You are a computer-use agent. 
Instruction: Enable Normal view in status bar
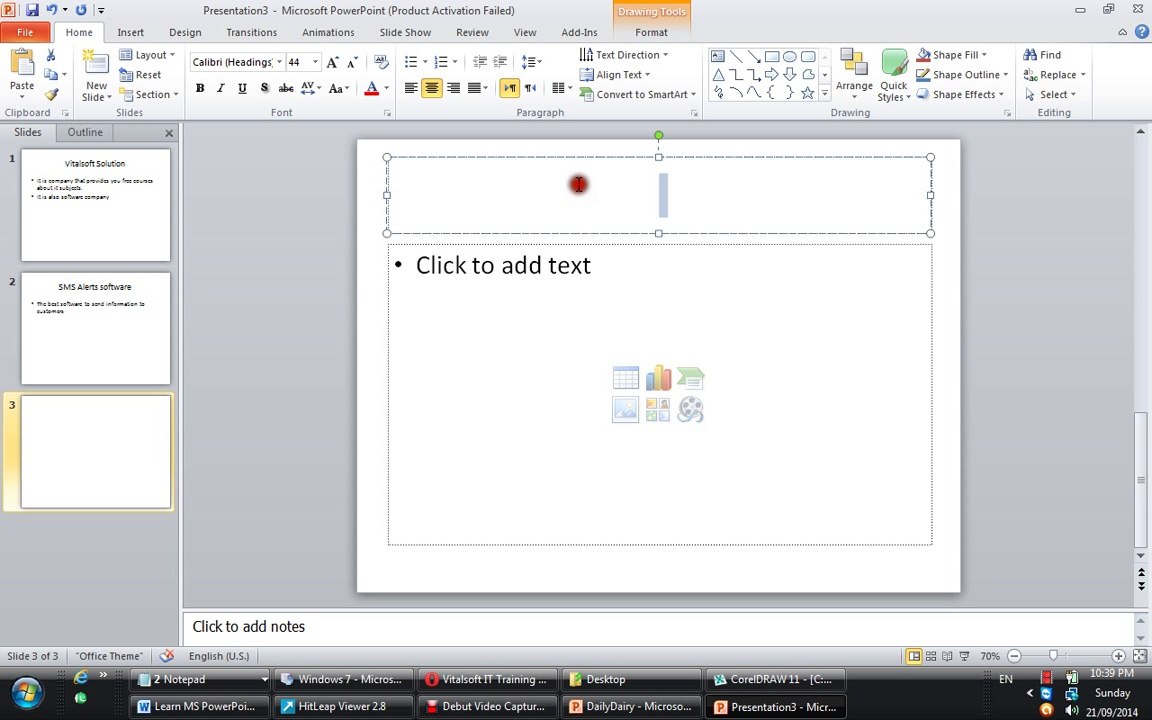click(913, 656)
